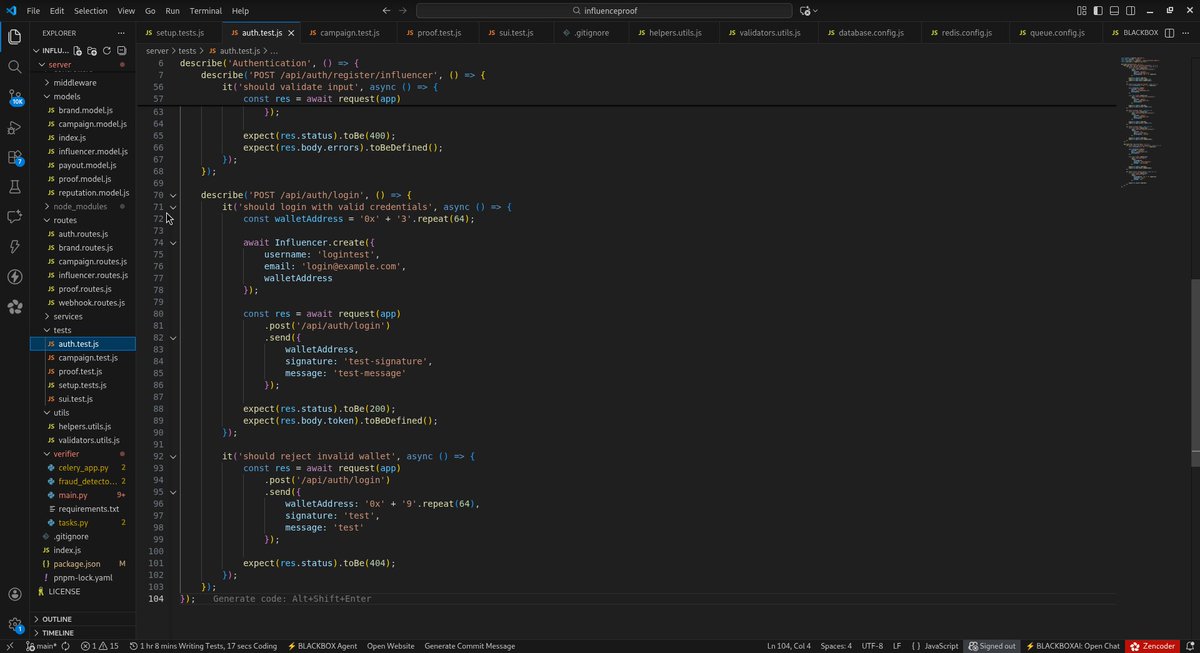Open the Accounts icon in activity bar

(x=15, y=596)
